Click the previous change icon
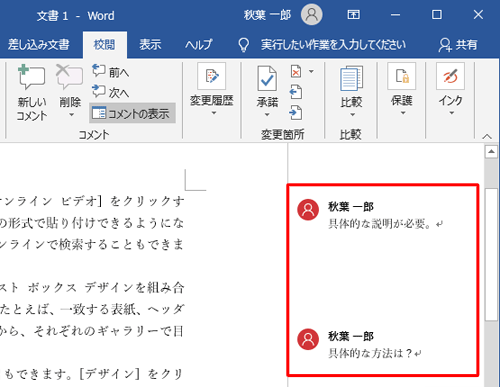This screenshot has height=387, width=500. tap(296, 92)
